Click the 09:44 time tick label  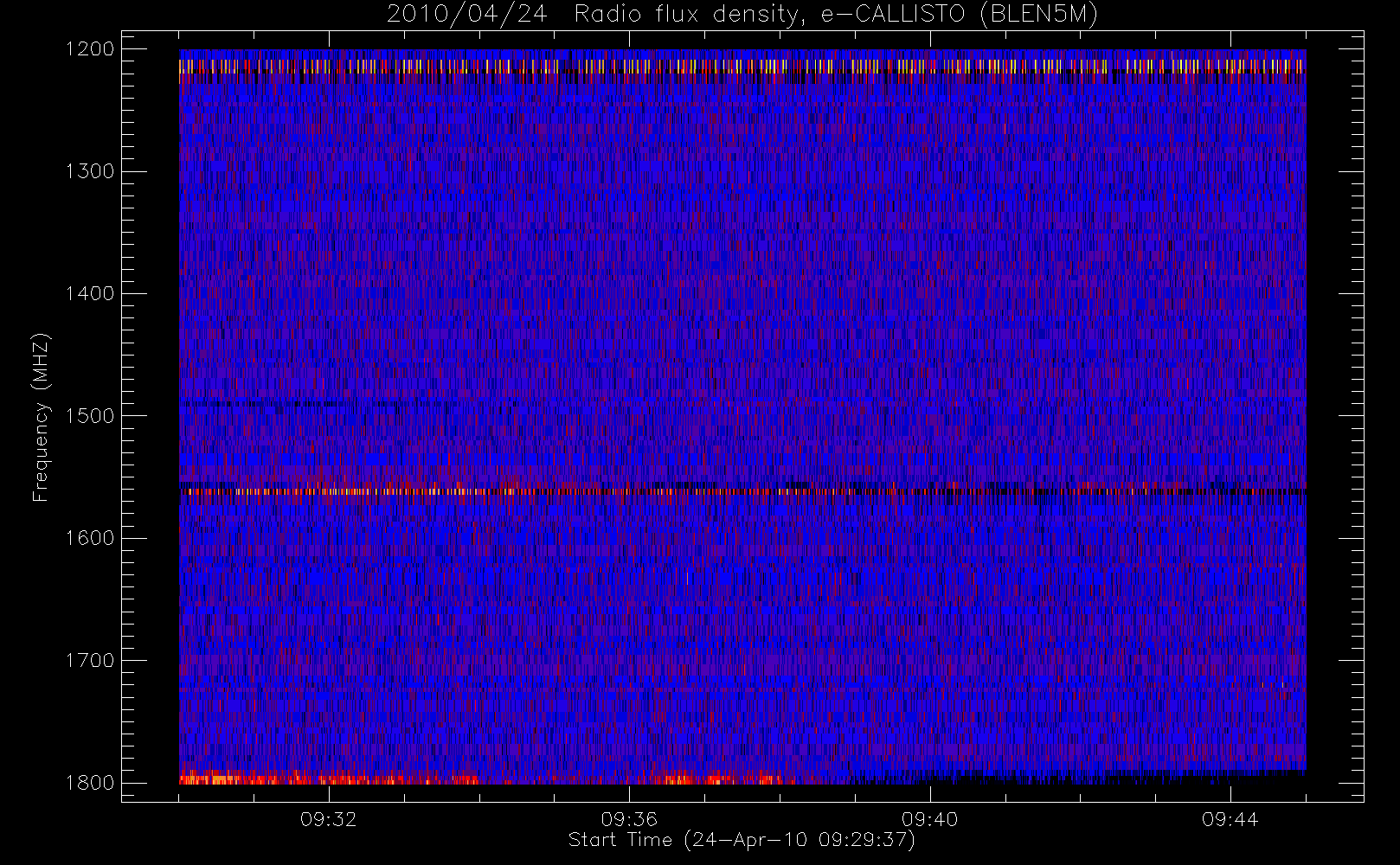tap(1230, 819)
